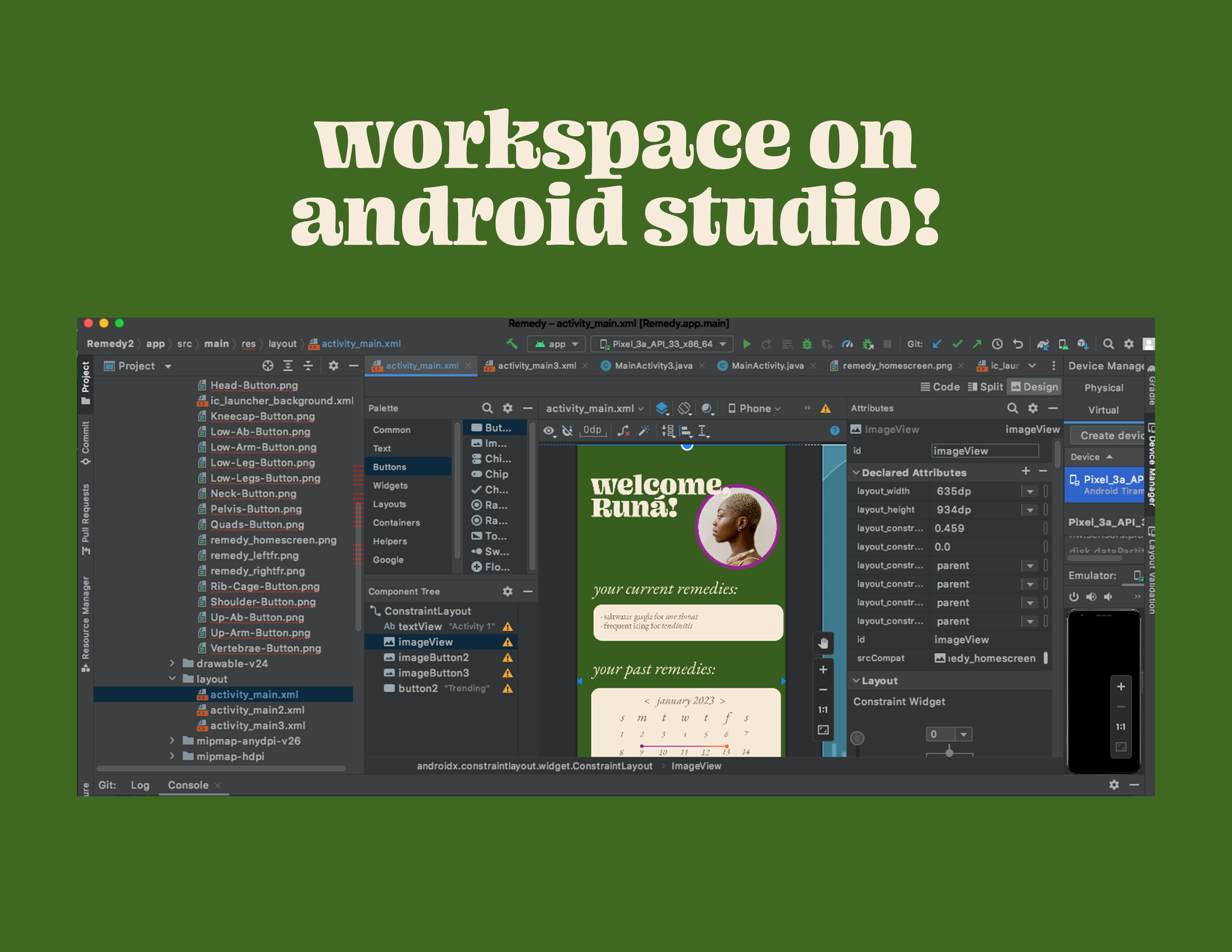Image resolution: width=1232 pixels, height=952 pixels.
Task: Click the green Run app play icon
Action: click(747, 344)
